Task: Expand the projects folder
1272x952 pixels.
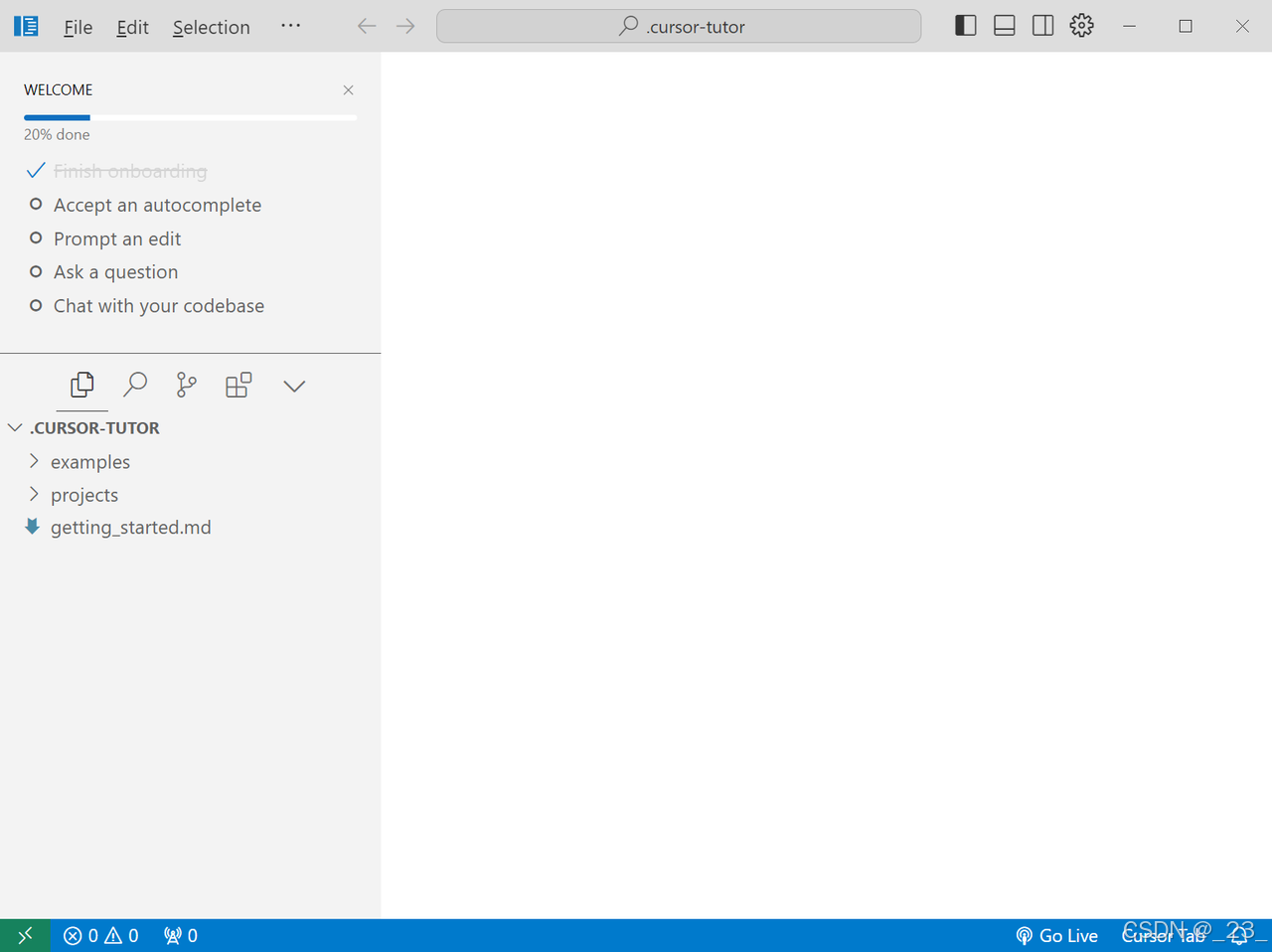Action: pos(83,495)
